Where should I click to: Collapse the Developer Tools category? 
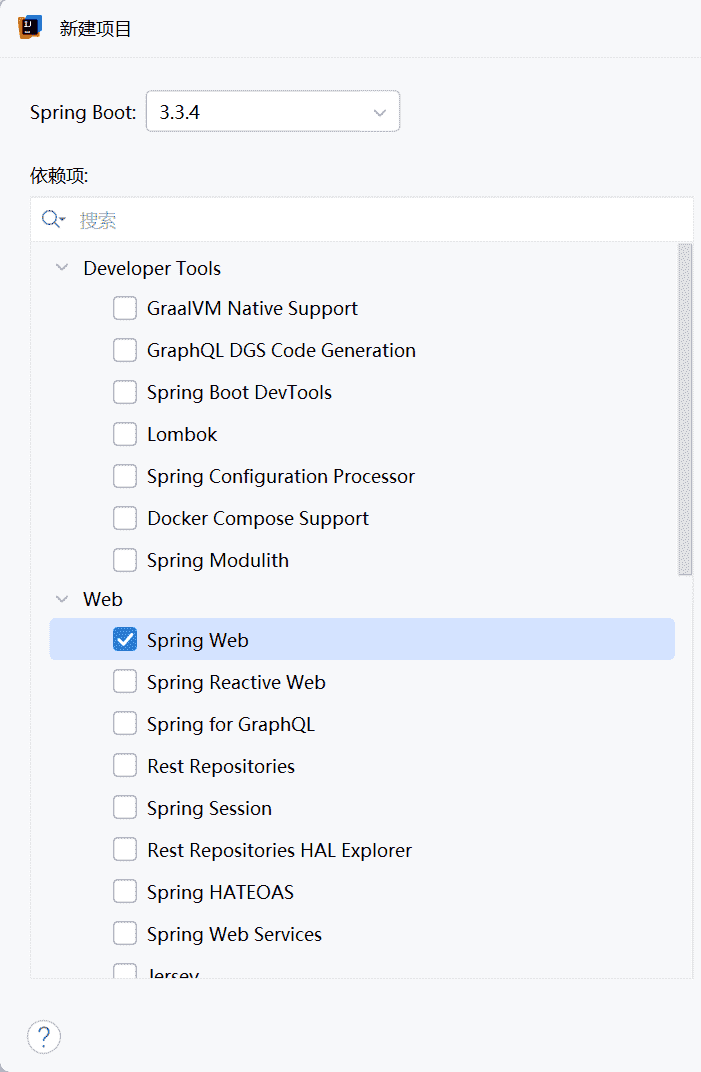(63, 268)
